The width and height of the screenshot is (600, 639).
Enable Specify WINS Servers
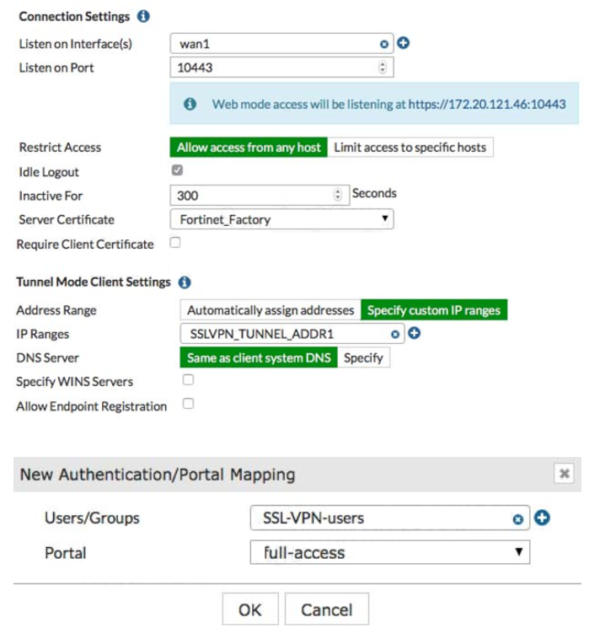click(x=188, y=380)
